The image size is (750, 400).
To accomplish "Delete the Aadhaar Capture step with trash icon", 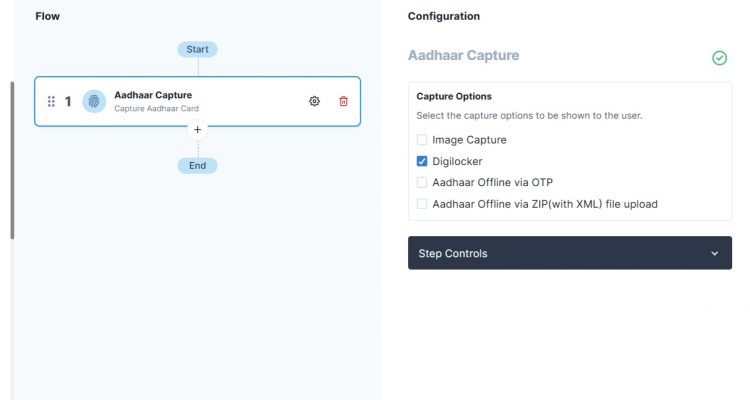I will [x=343, y=101].
